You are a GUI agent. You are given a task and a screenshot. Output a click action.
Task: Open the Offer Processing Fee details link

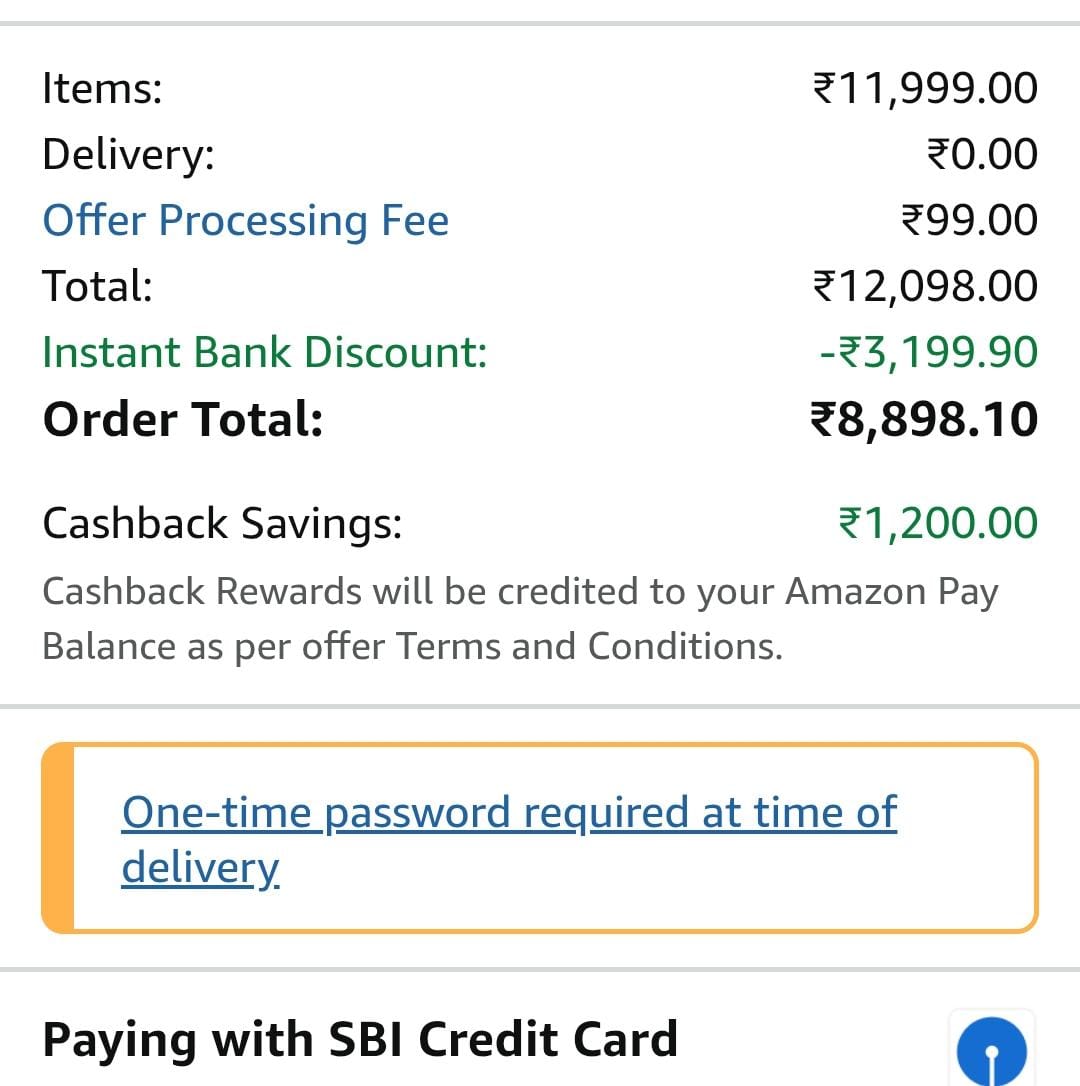click(245, 220)
